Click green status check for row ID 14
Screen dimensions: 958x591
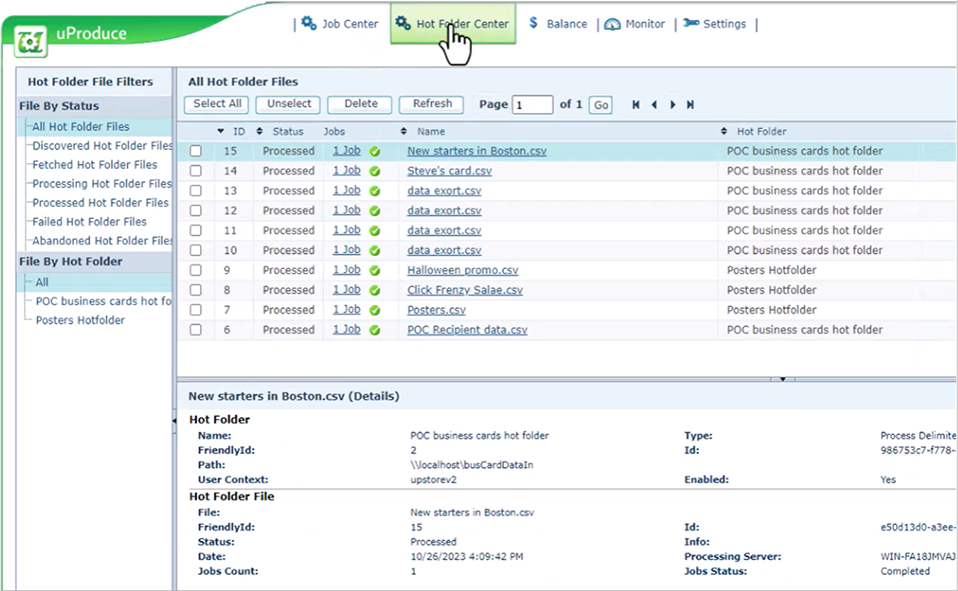click(375, 171)
